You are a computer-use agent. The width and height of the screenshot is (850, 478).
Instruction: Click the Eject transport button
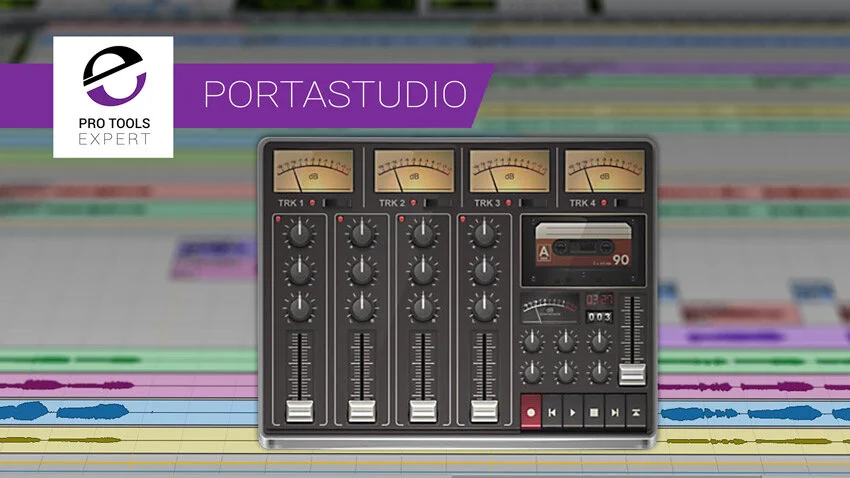coord(636,412)
